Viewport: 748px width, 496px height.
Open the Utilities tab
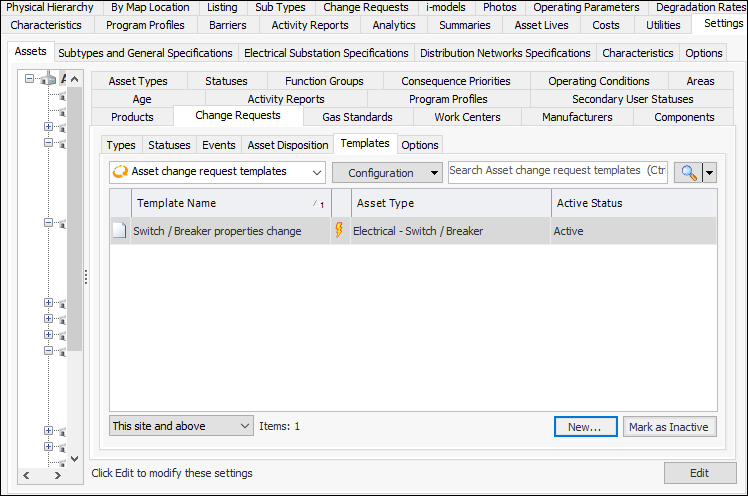coord(663,25)
